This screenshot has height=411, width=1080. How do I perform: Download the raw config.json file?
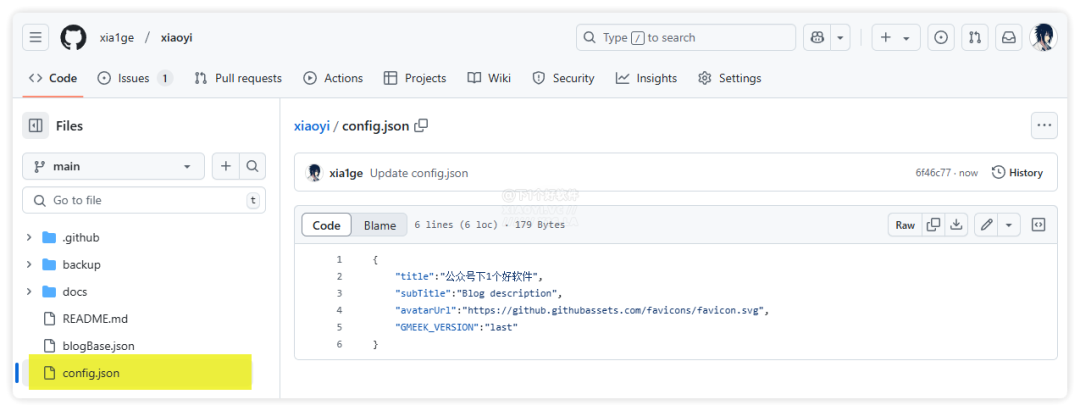tap(957, 225)
